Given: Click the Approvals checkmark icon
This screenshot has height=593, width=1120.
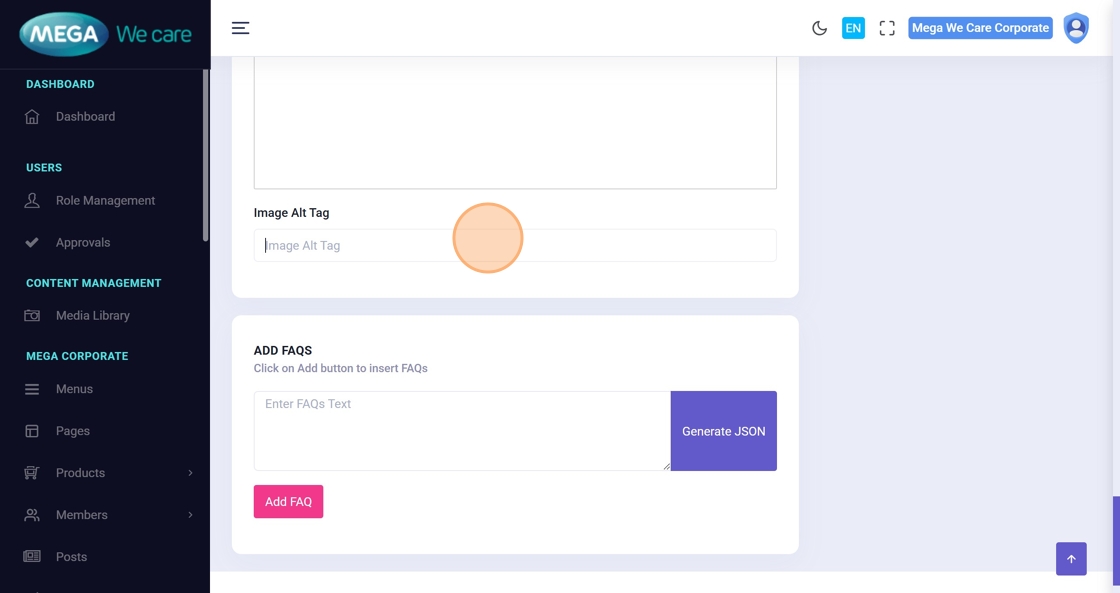Looking at the screenshot, I should (x=32, y=243).
